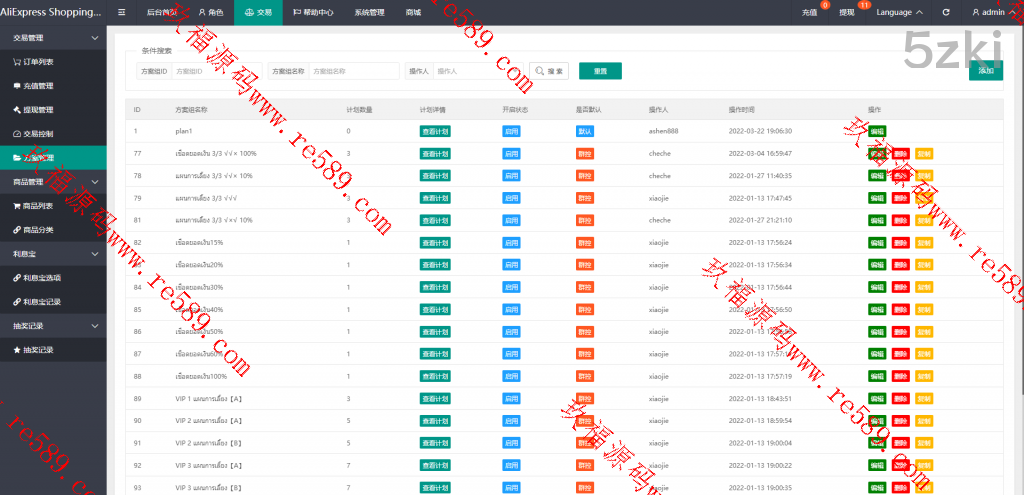
Task: Click the refresh icon in top bar
Action: tap(946, 12)
